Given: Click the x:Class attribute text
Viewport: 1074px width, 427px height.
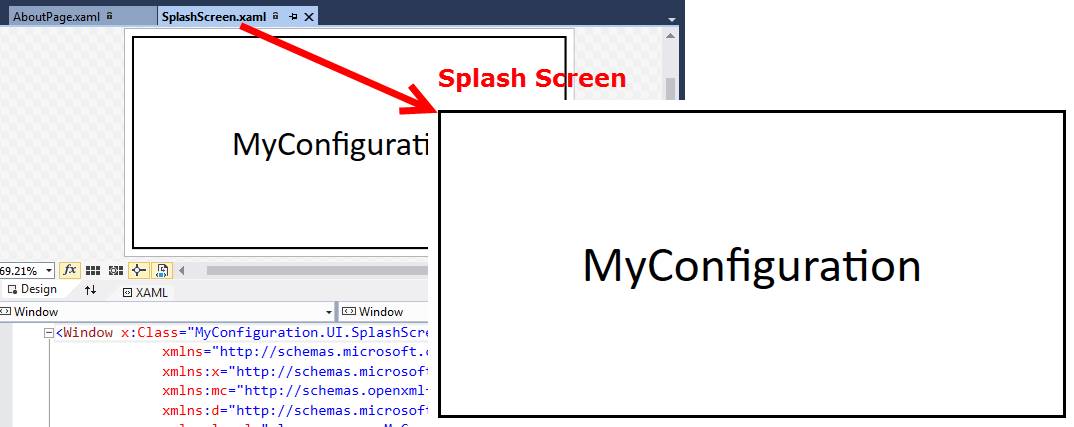Looking at the screenshot, I should [150, 333].
